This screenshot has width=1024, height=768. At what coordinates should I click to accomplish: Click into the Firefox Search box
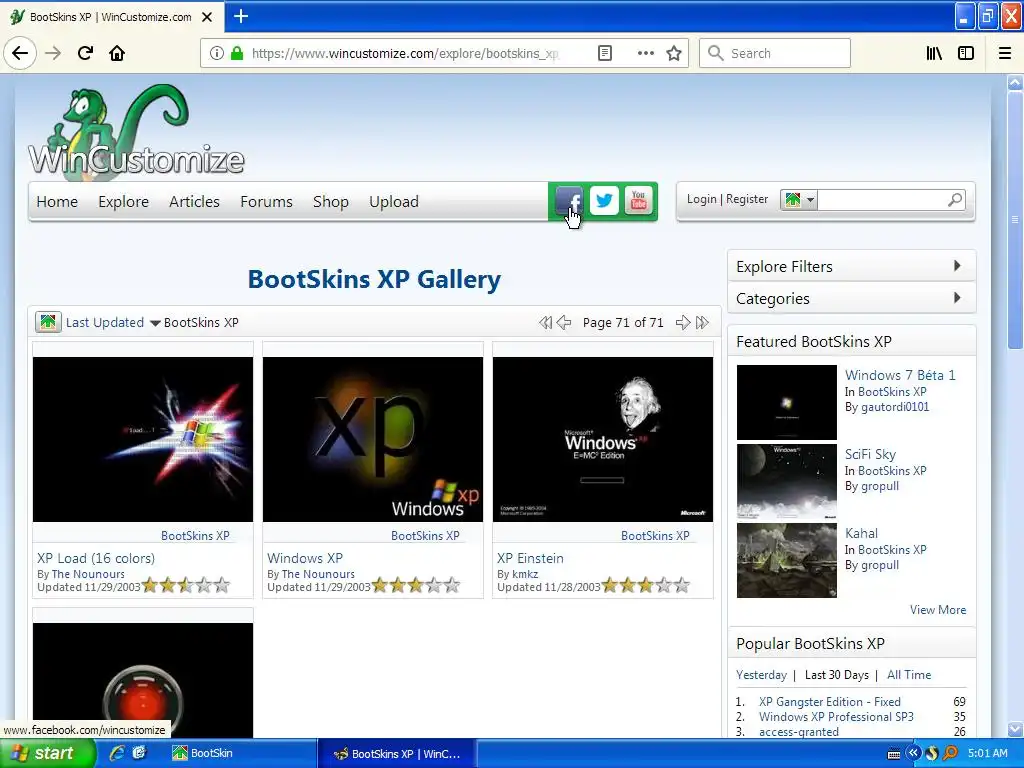point(775,54)
